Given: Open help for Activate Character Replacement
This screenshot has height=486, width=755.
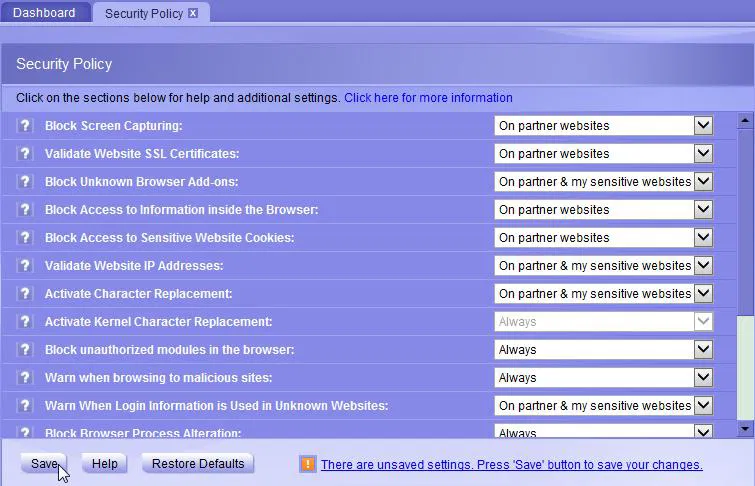Looking at the screenshot, I should [x=25, y=293].
